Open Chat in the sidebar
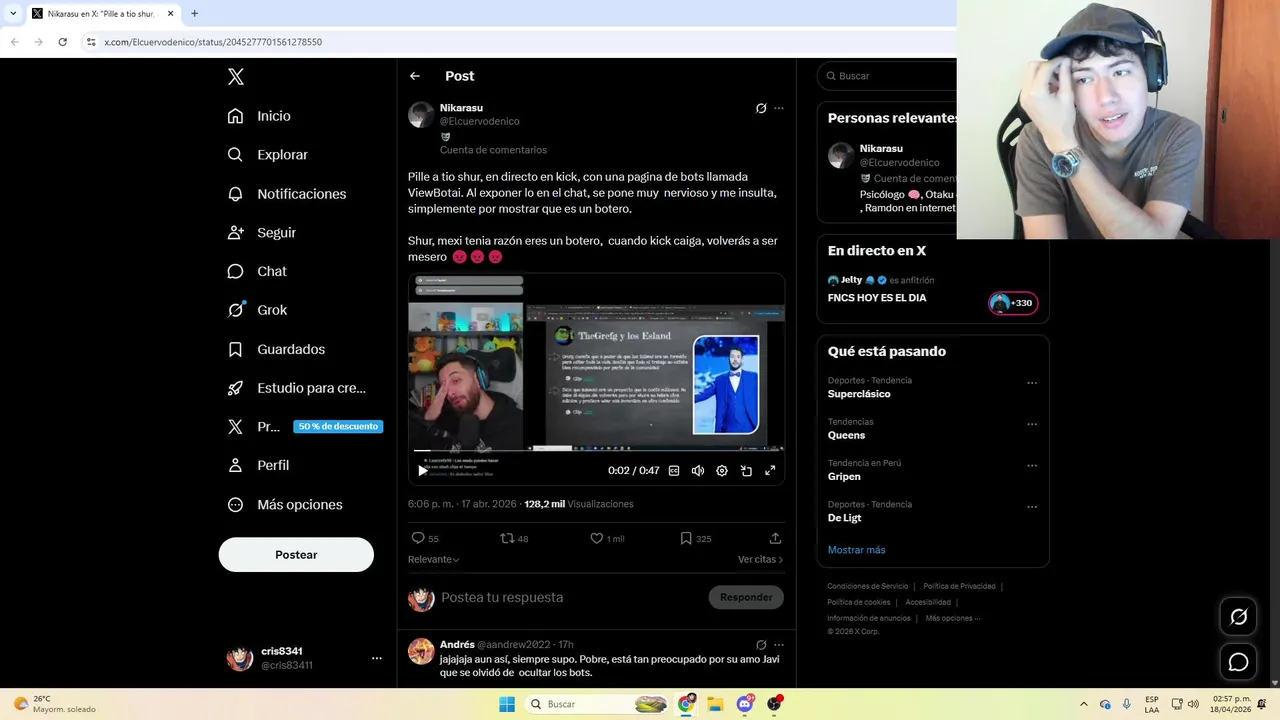1280x720 pixels. [256, 271]
